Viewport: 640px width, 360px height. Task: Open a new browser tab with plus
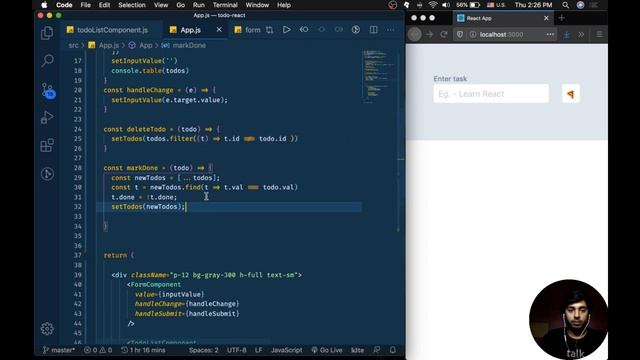click(x=562, y=18)
